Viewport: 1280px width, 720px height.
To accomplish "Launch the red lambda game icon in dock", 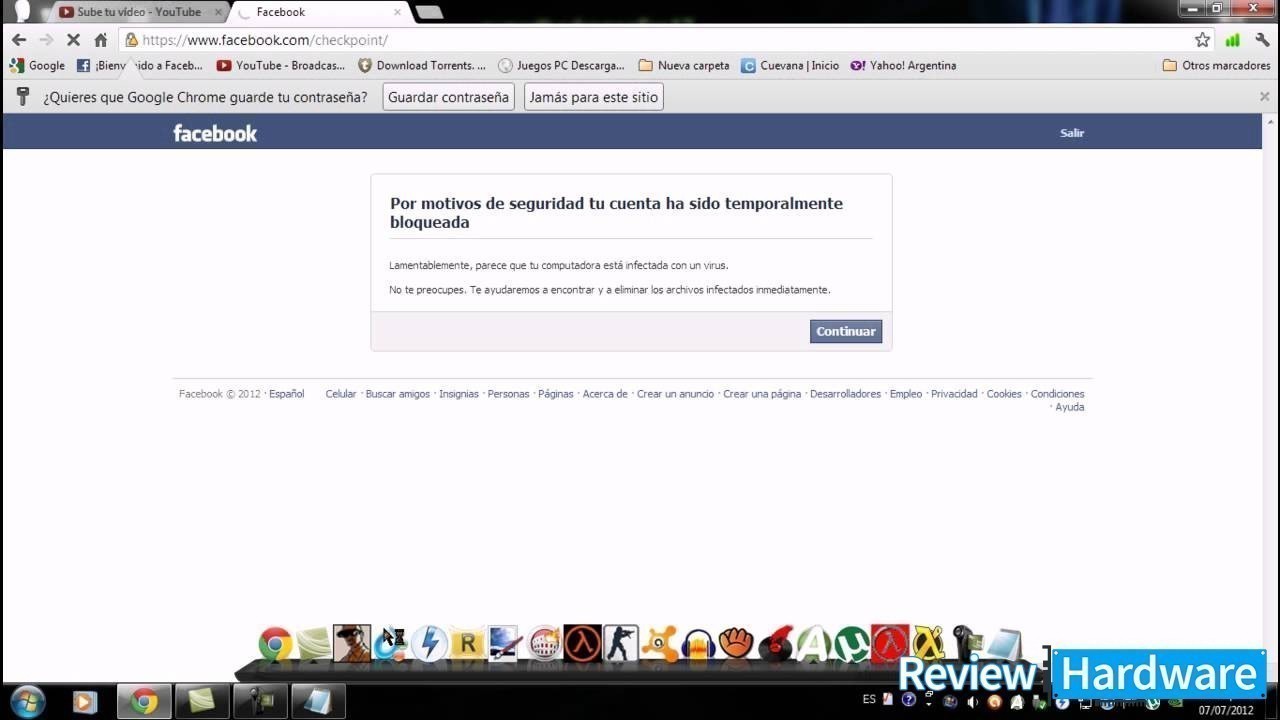I will (890, 643).
